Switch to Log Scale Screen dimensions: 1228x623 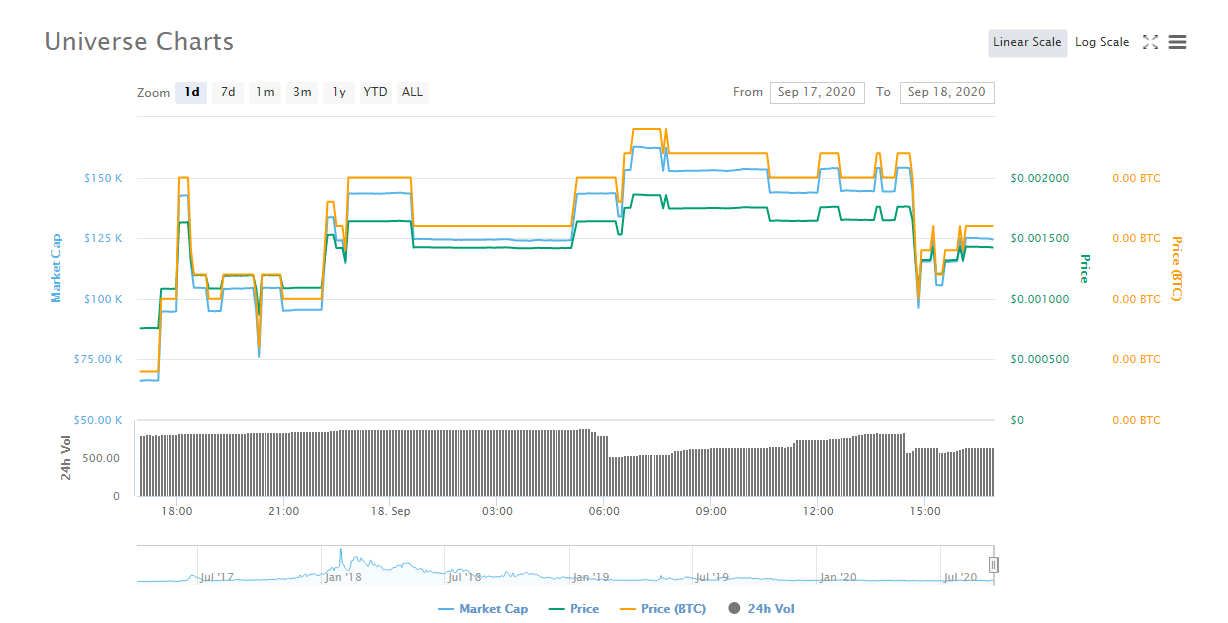click(1102, 42)
